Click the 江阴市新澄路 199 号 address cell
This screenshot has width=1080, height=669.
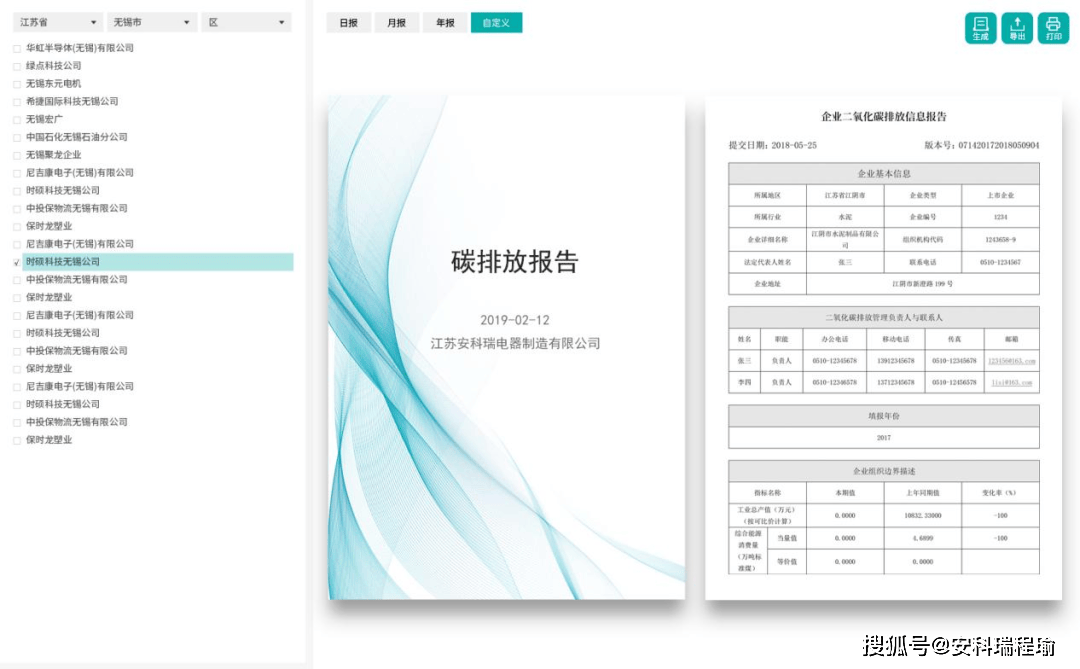click(x=923, y=284)
